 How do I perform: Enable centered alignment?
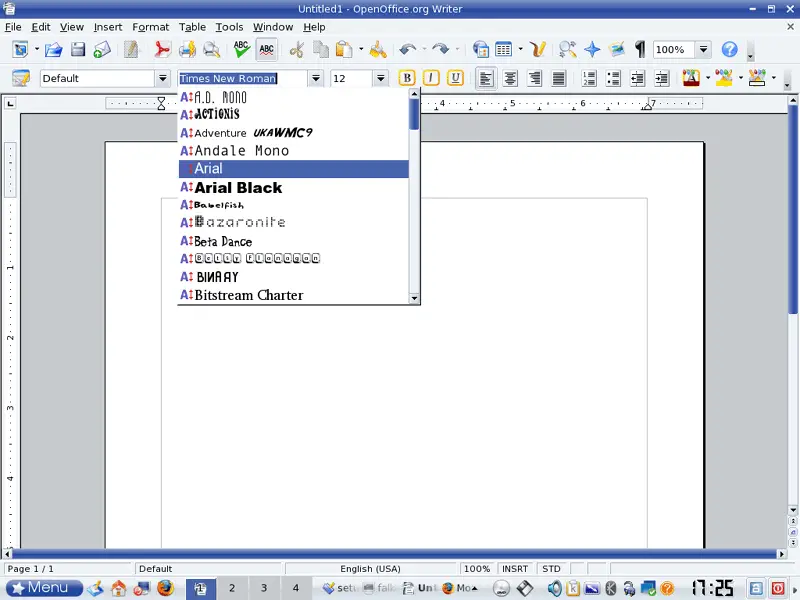click(x=510, y=78)
